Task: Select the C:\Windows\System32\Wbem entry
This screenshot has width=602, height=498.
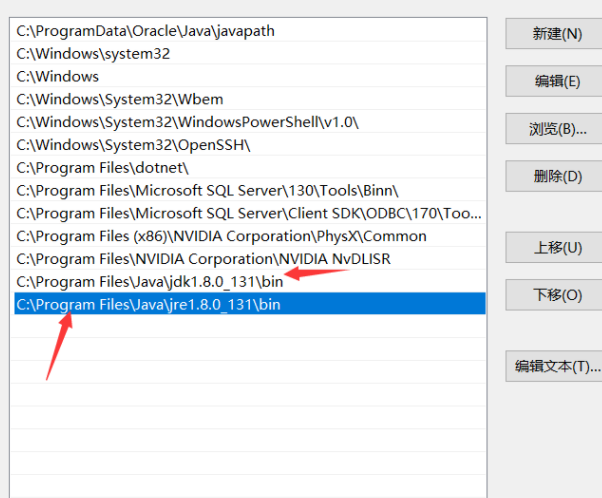Action: point(250,99)
